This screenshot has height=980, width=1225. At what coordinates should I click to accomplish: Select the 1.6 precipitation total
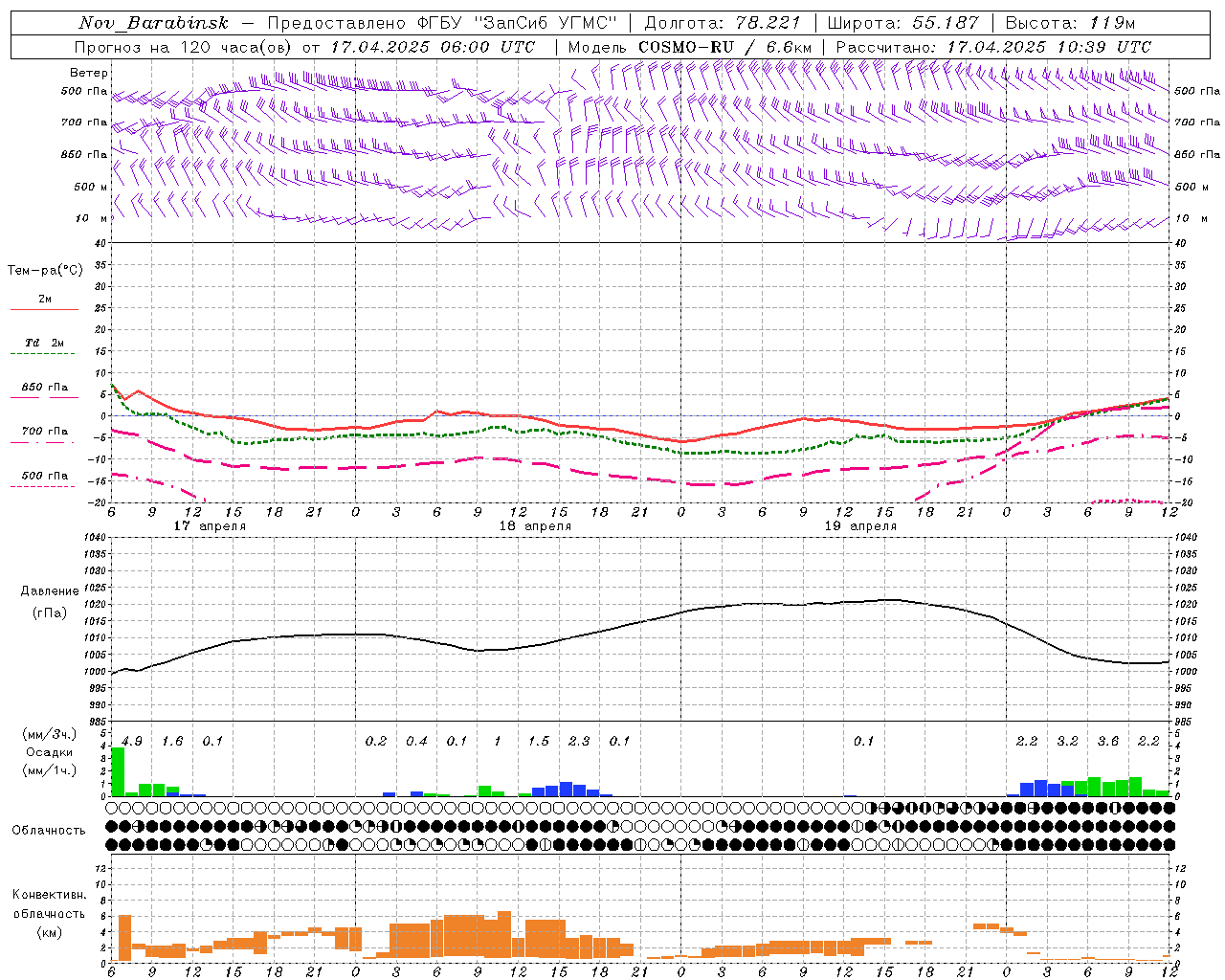[x=172, y=742]
